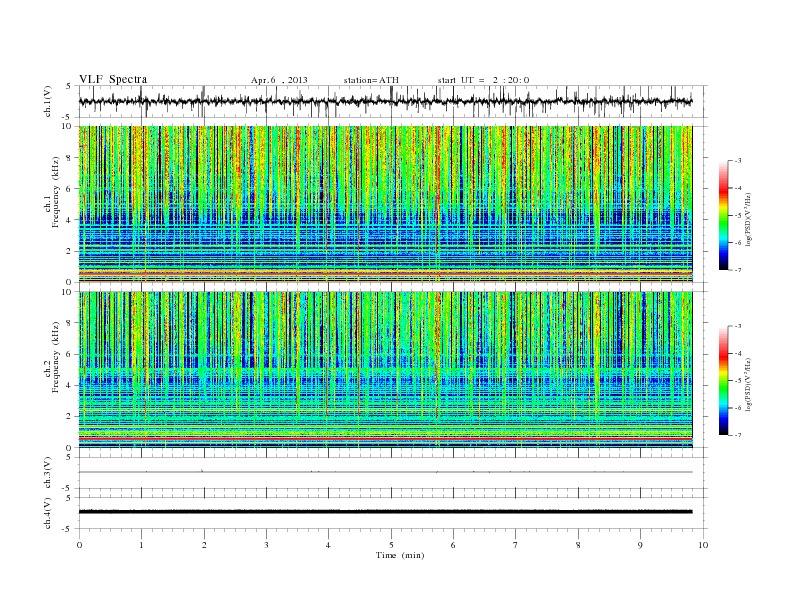Click the "-4" label on ch.2 colorbar
This screenshot has width=792, height=612.
coord(738,353)
